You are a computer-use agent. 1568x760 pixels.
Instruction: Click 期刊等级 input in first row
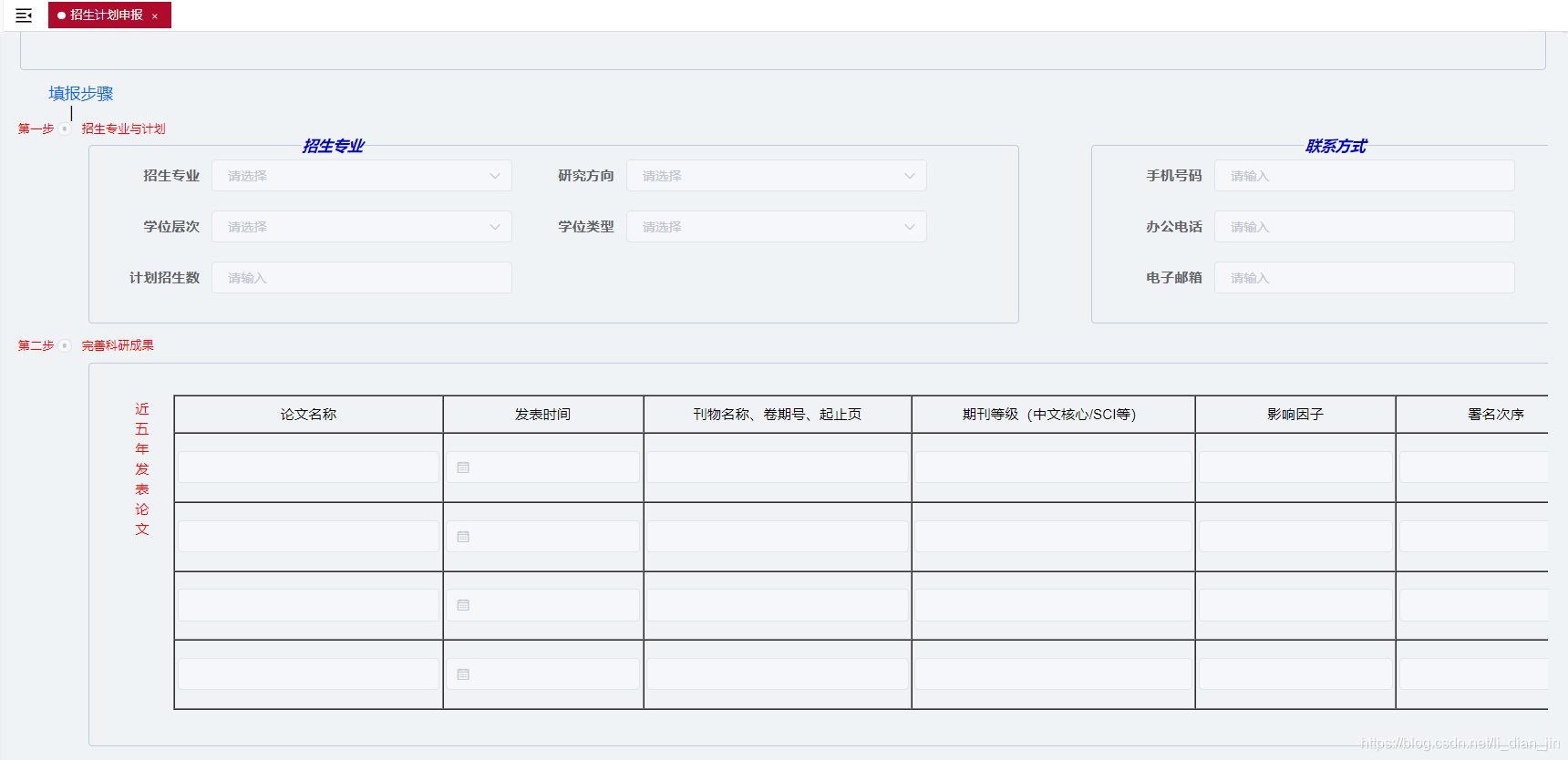coord(1053,467)
